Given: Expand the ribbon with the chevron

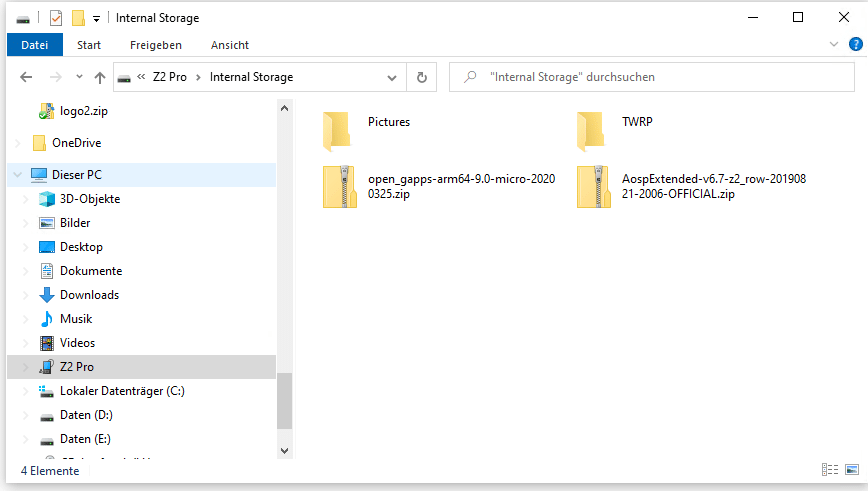Looking at the screenshot, I should [834, 44].
